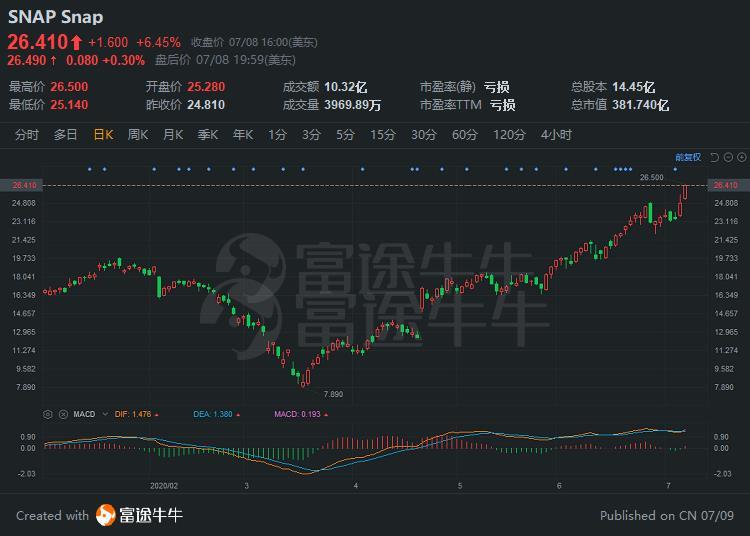Click the DEA: 1.380 indicator value
Viewport: 750px width, 536px height.
click(x=213, y=414)
